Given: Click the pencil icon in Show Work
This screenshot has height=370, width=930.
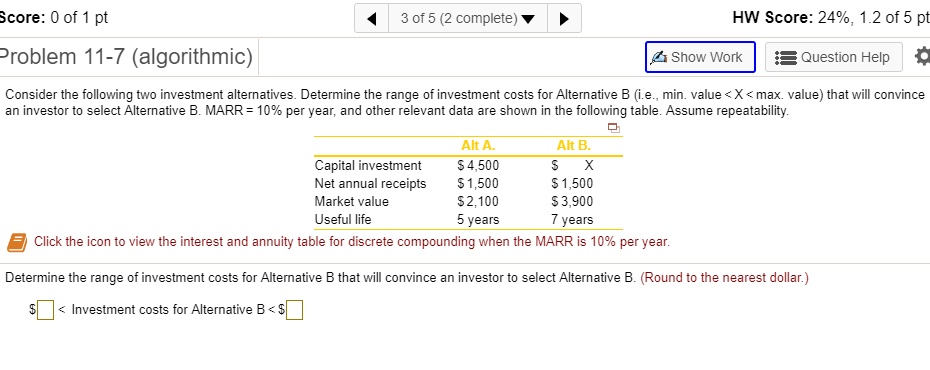Looking at the screenshot, I should click(x=660, y=58).
